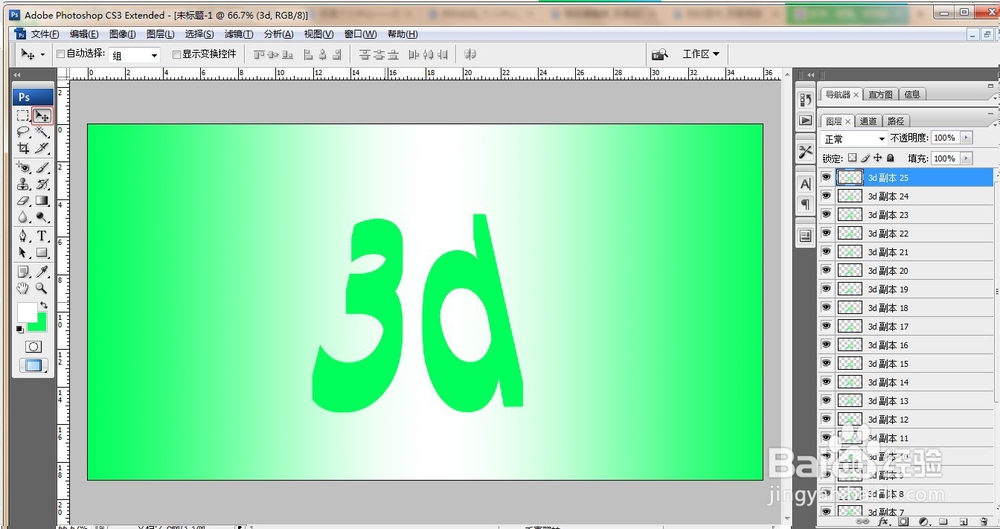Screen dimensions: 1000x529
Task: Open the 滤镜 menu
Action: pyautogui.click(x=239, y=34)
